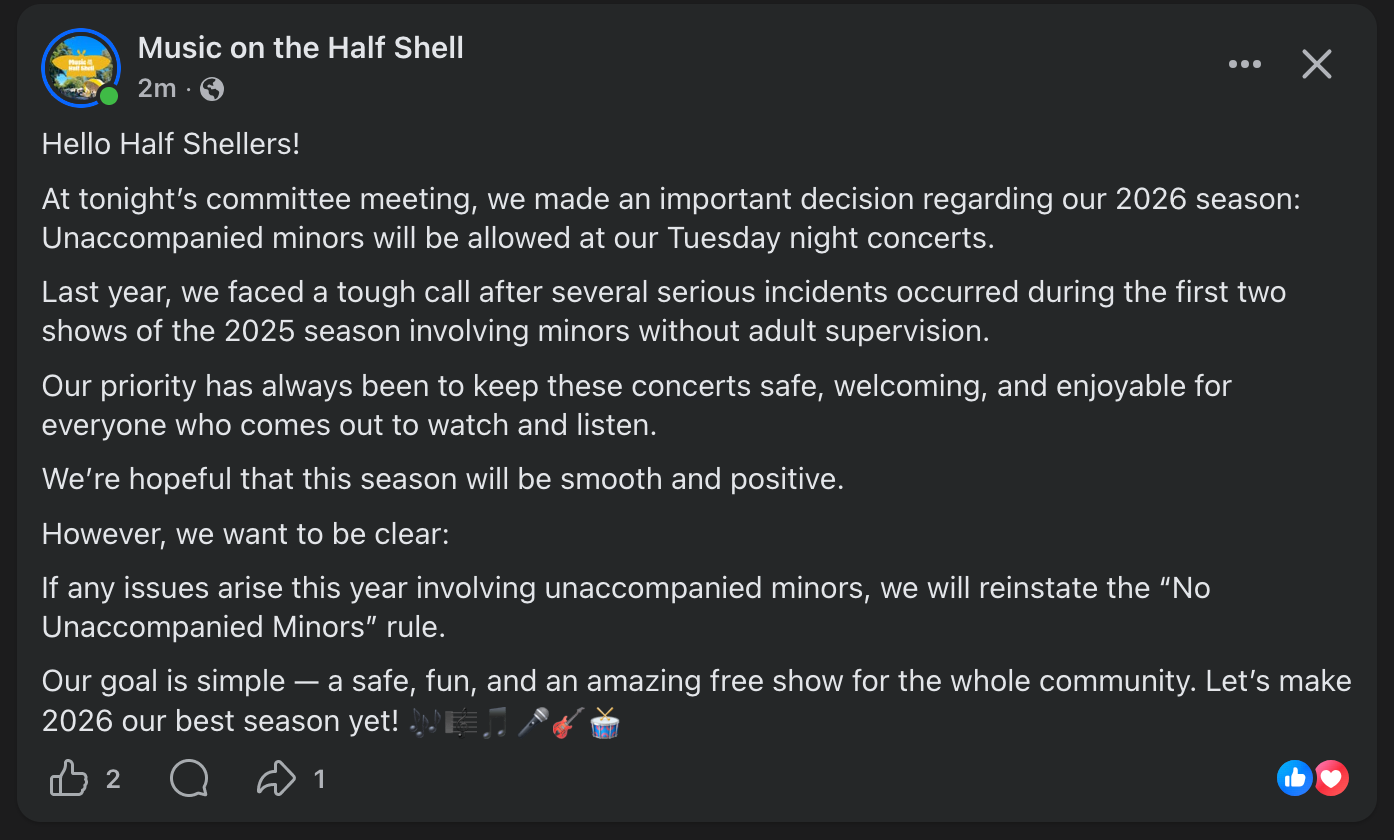Open Music on the Half Shell page name
Screen dimensions: 1394x840
(x=300, y=47)
